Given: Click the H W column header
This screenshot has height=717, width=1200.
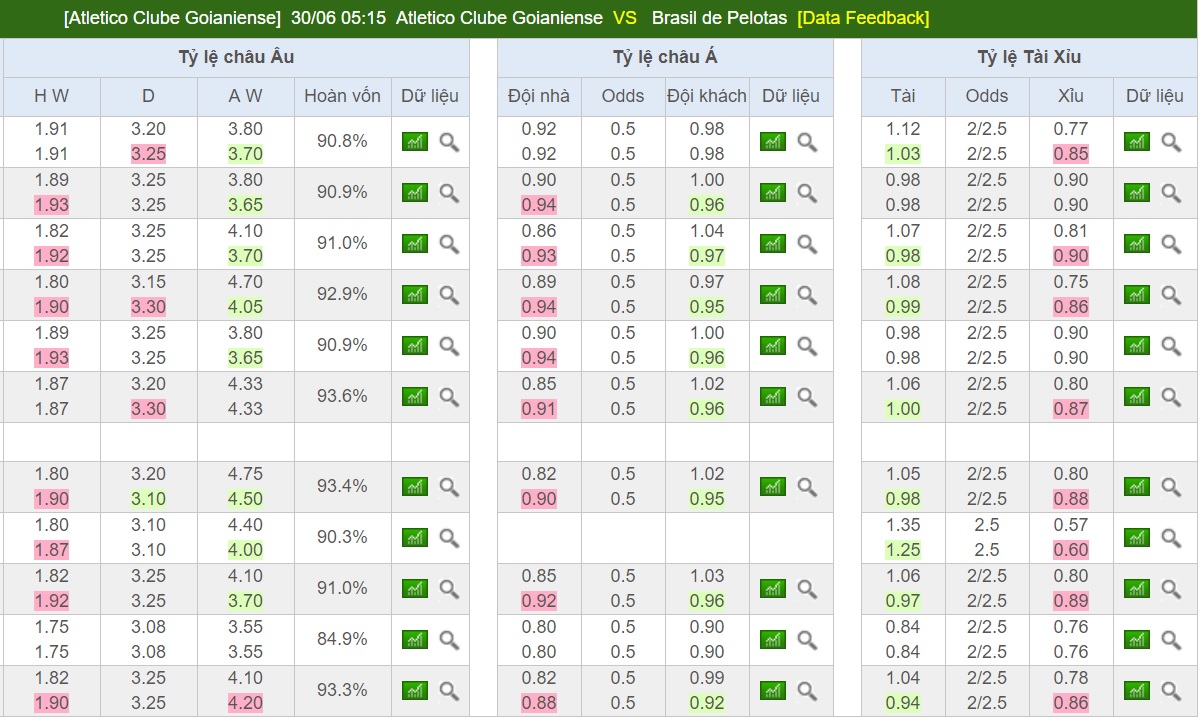Looking at the screenshot, I should click(52, 96).
